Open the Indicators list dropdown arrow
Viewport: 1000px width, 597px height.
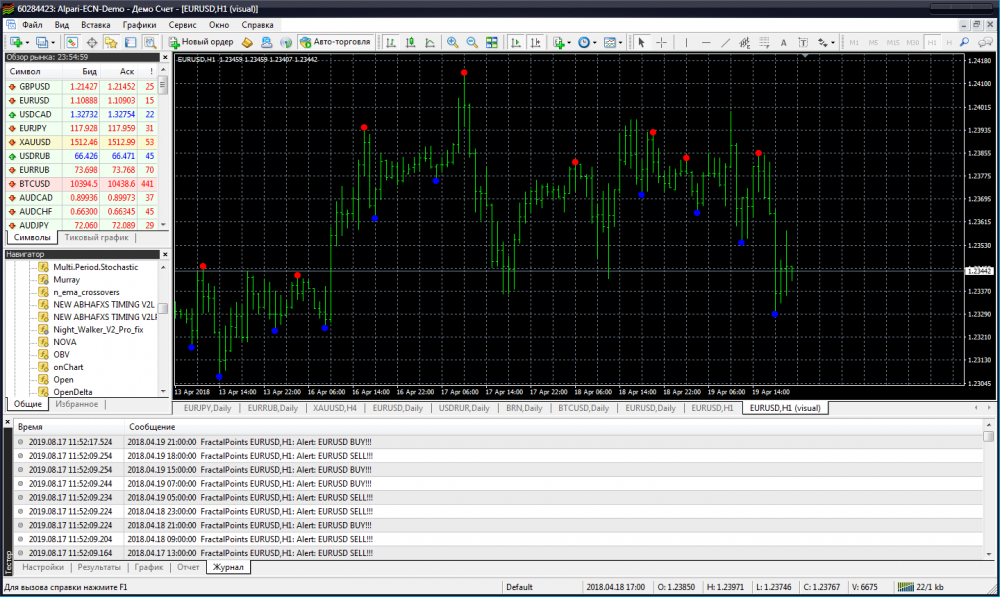click(x=569, y=43)
